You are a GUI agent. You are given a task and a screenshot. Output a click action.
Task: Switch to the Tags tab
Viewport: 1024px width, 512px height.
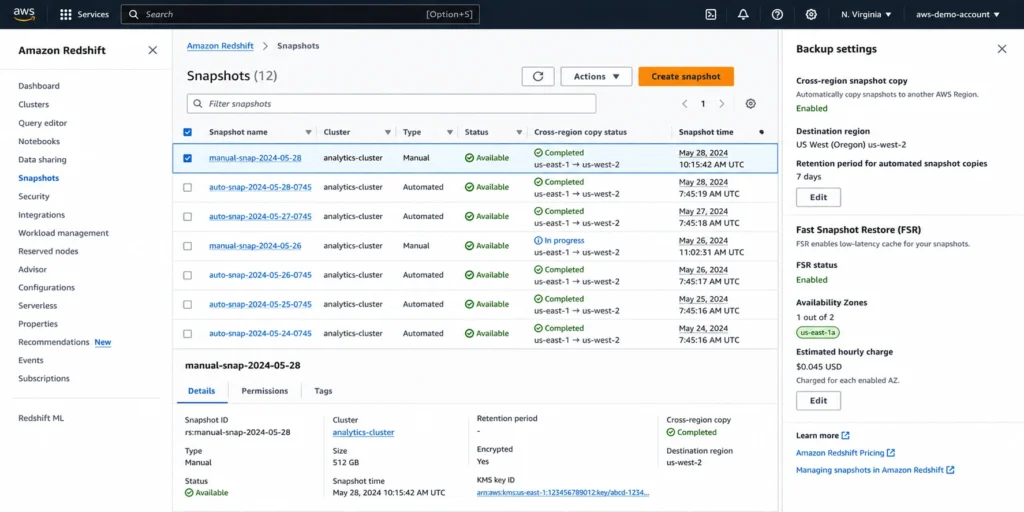pos(323,391)
